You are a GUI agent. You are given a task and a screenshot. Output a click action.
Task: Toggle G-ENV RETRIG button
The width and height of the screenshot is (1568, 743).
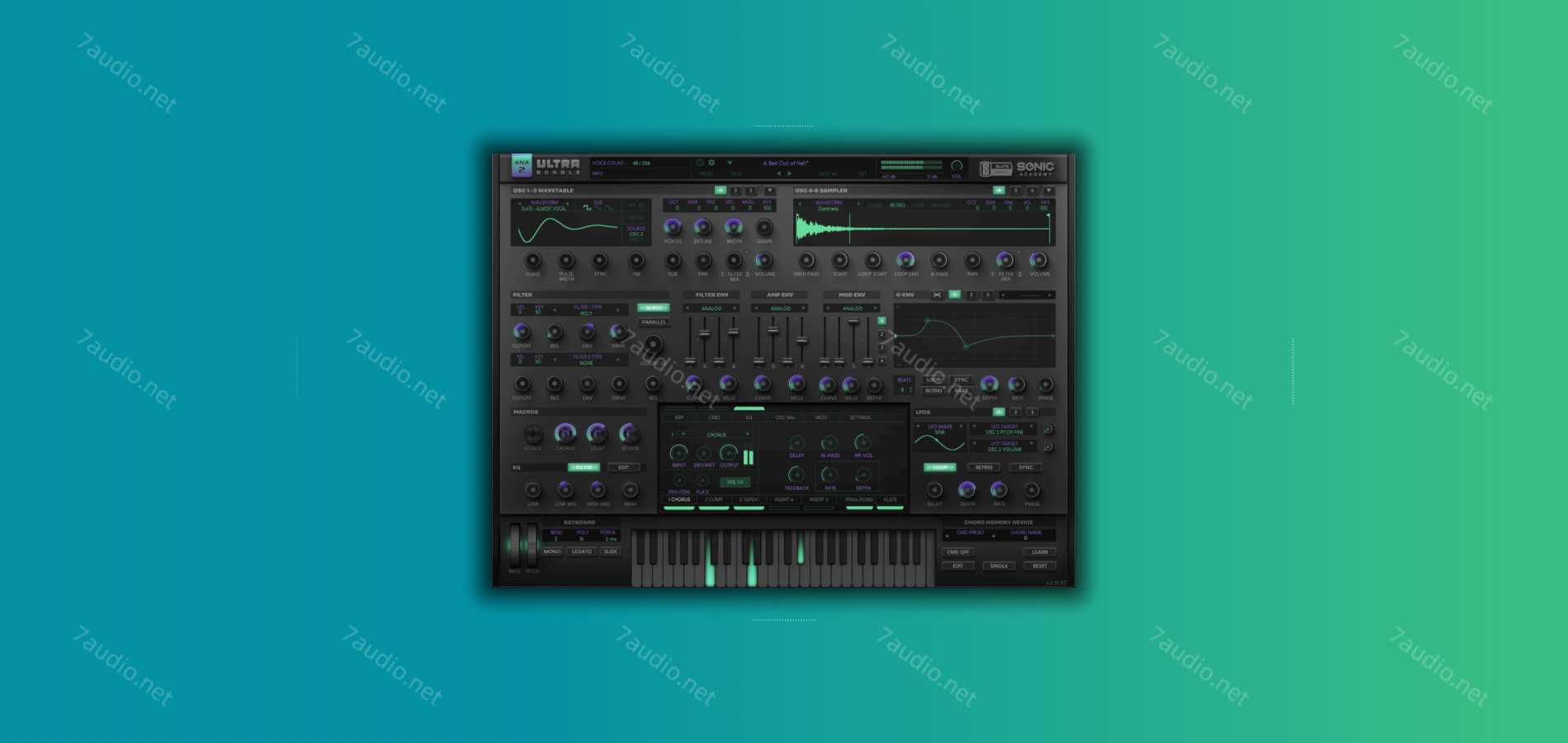(x=933, y=390)
